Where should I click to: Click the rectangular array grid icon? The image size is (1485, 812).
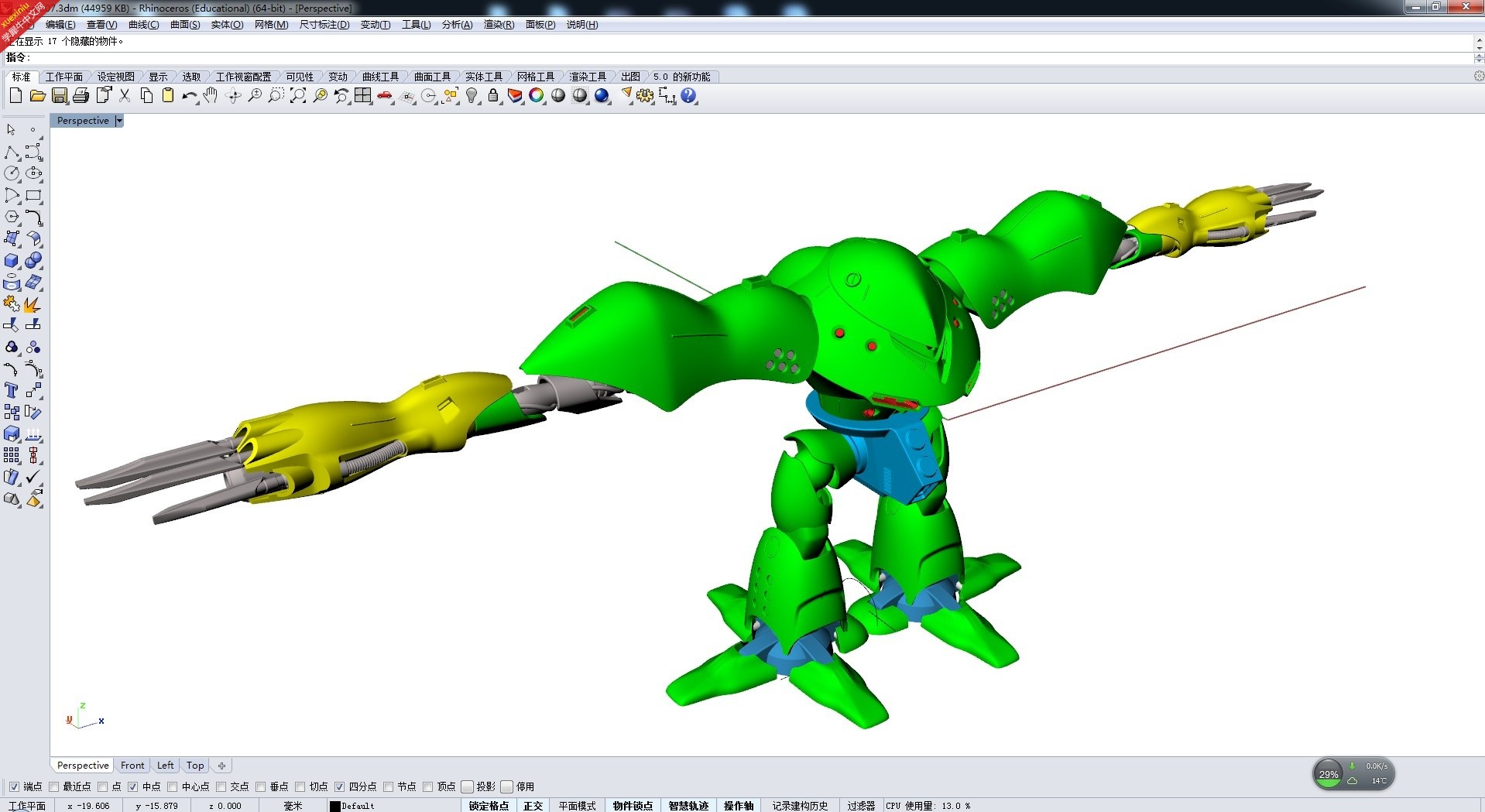click(12, 455)
